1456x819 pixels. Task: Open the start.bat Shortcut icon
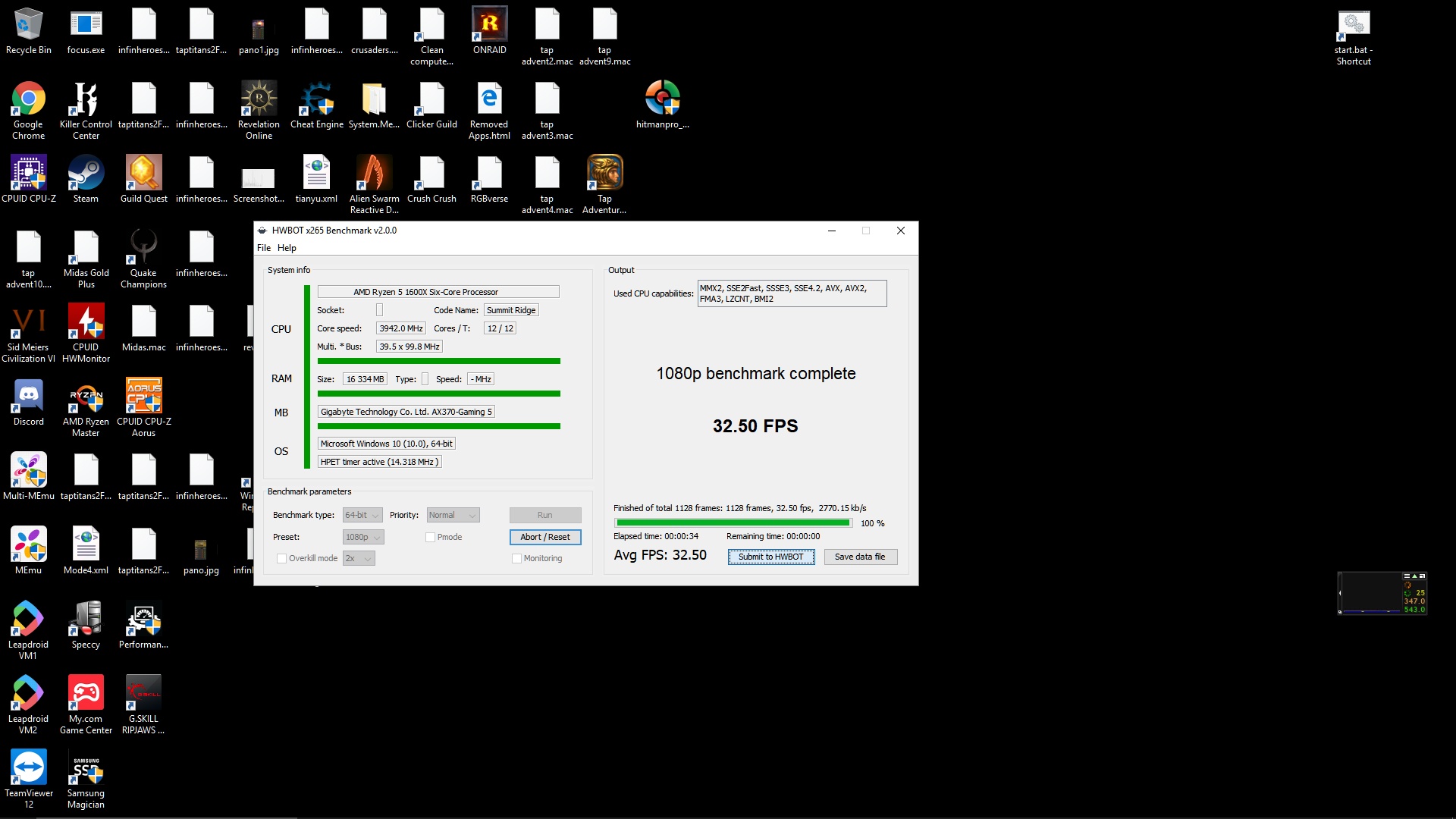1354,37
